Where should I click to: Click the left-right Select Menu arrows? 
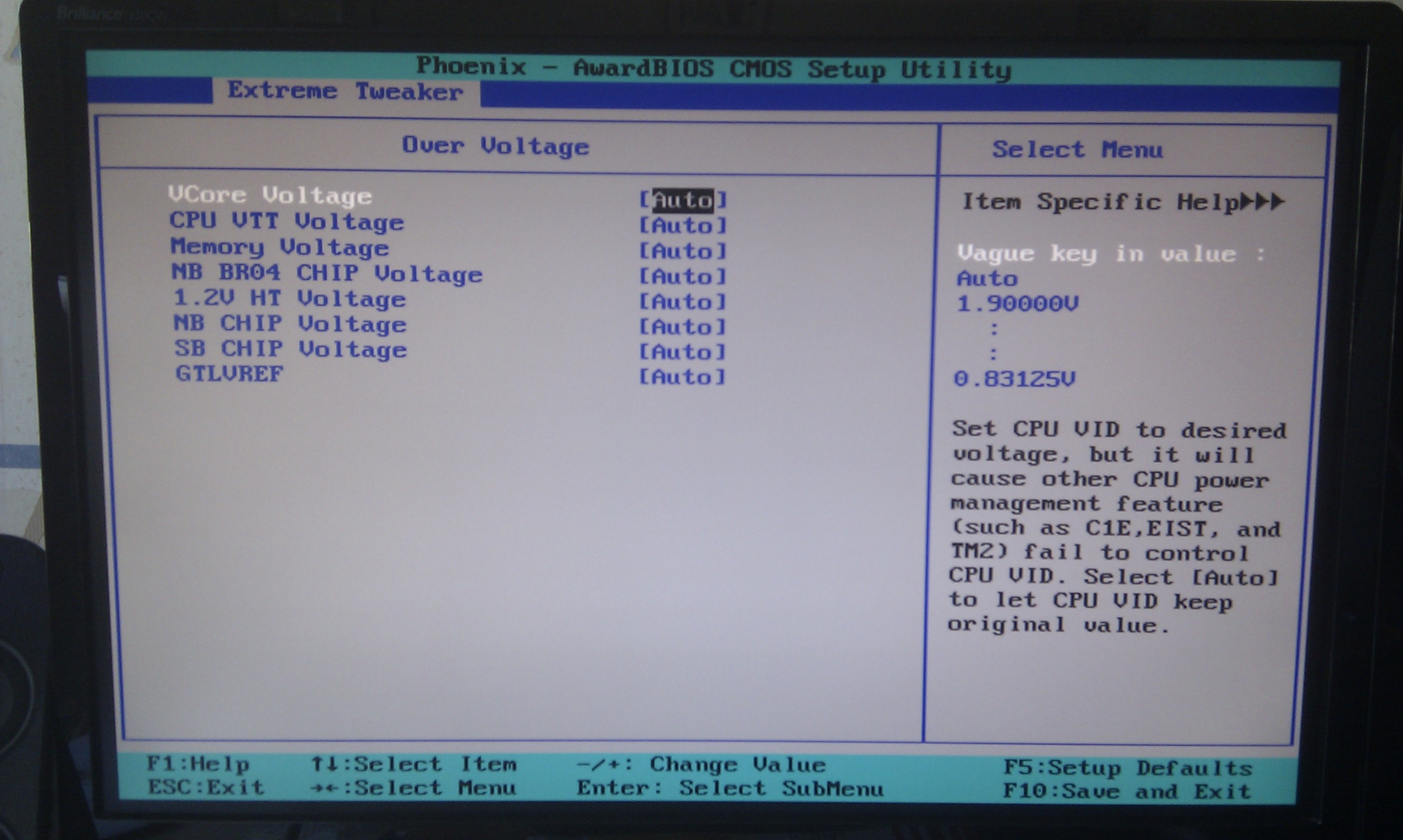(325, 788)
